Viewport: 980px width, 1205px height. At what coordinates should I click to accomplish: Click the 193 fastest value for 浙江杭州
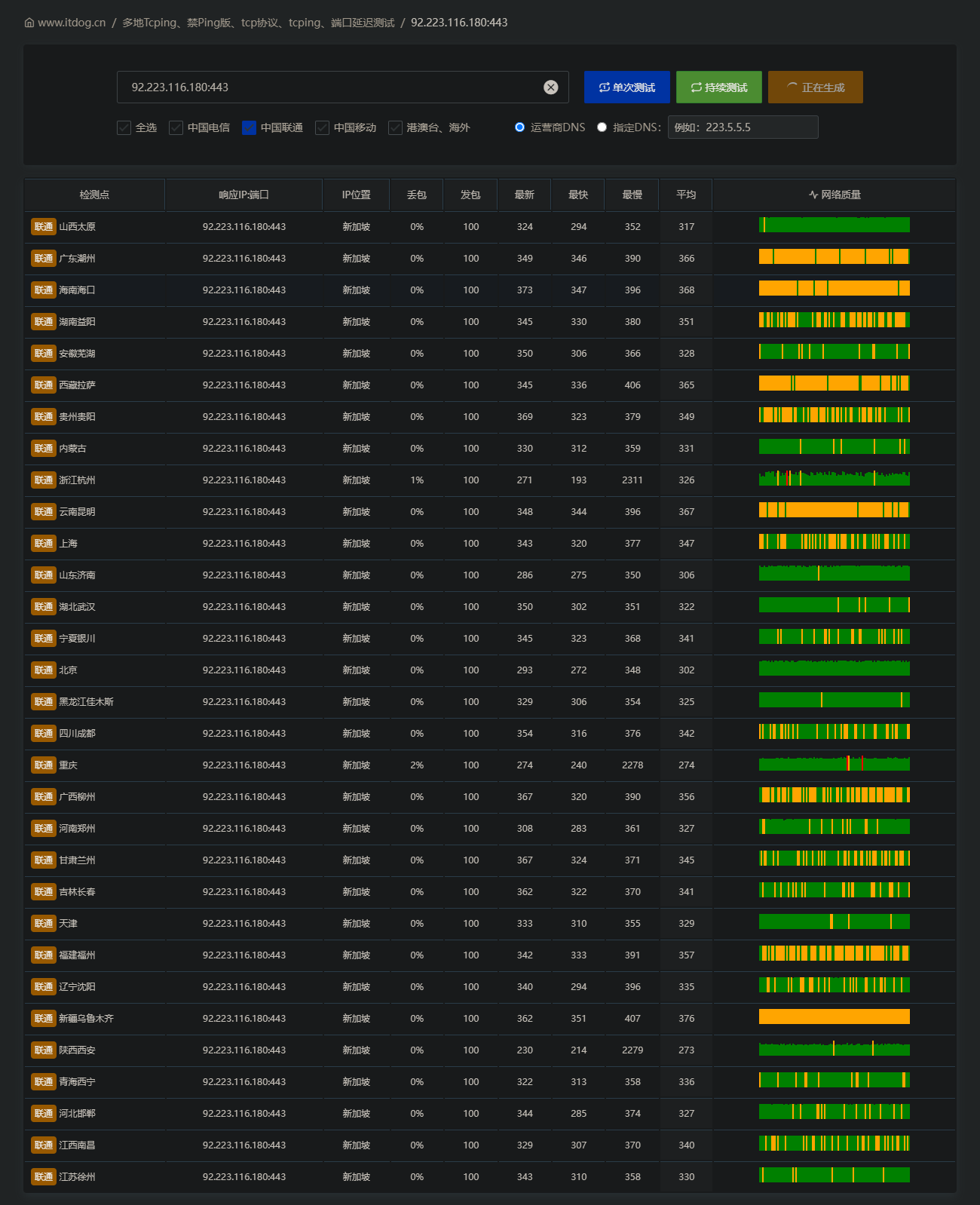pos(578,480)
